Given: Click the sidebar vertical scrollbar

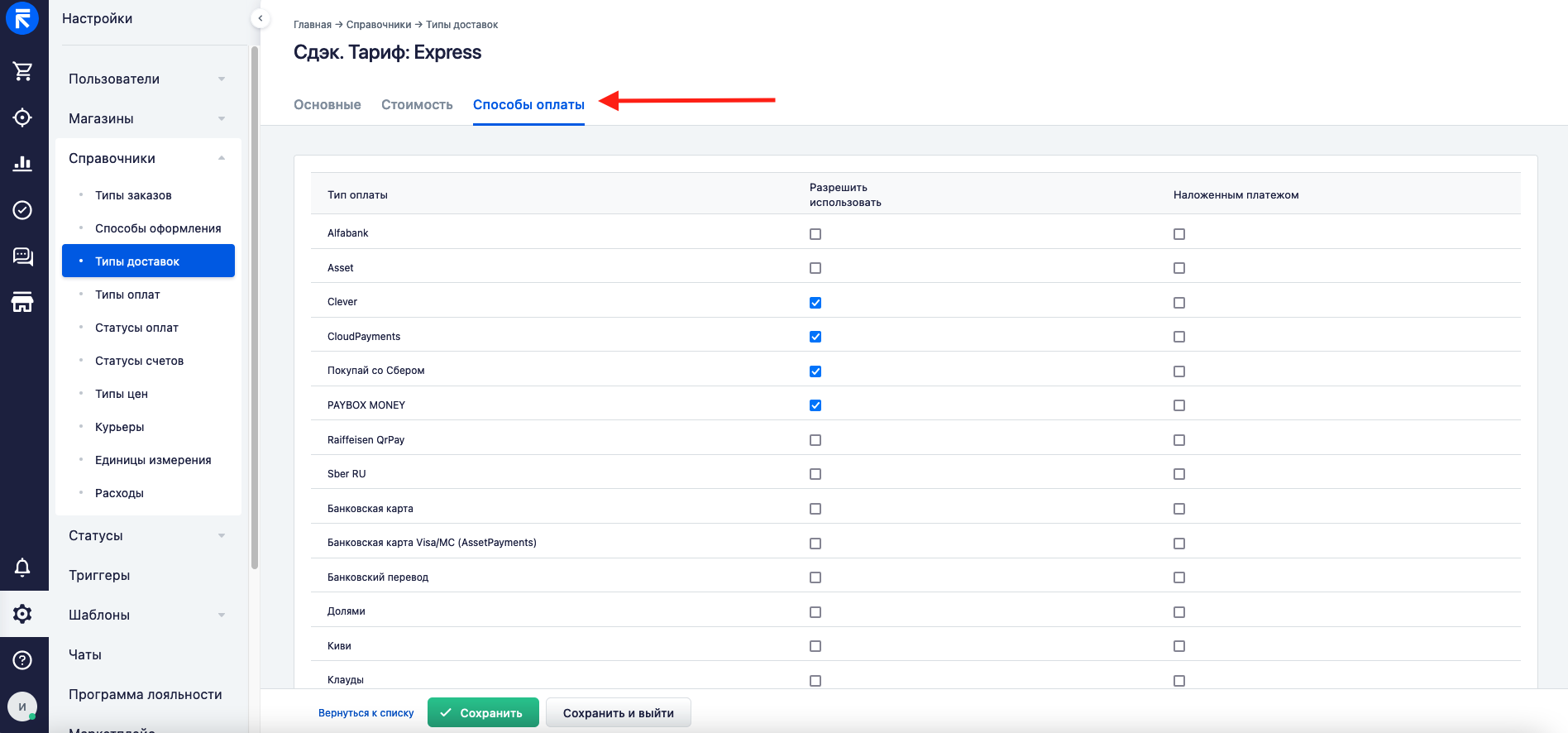Looking at the screenshot, I should (255, 306).
